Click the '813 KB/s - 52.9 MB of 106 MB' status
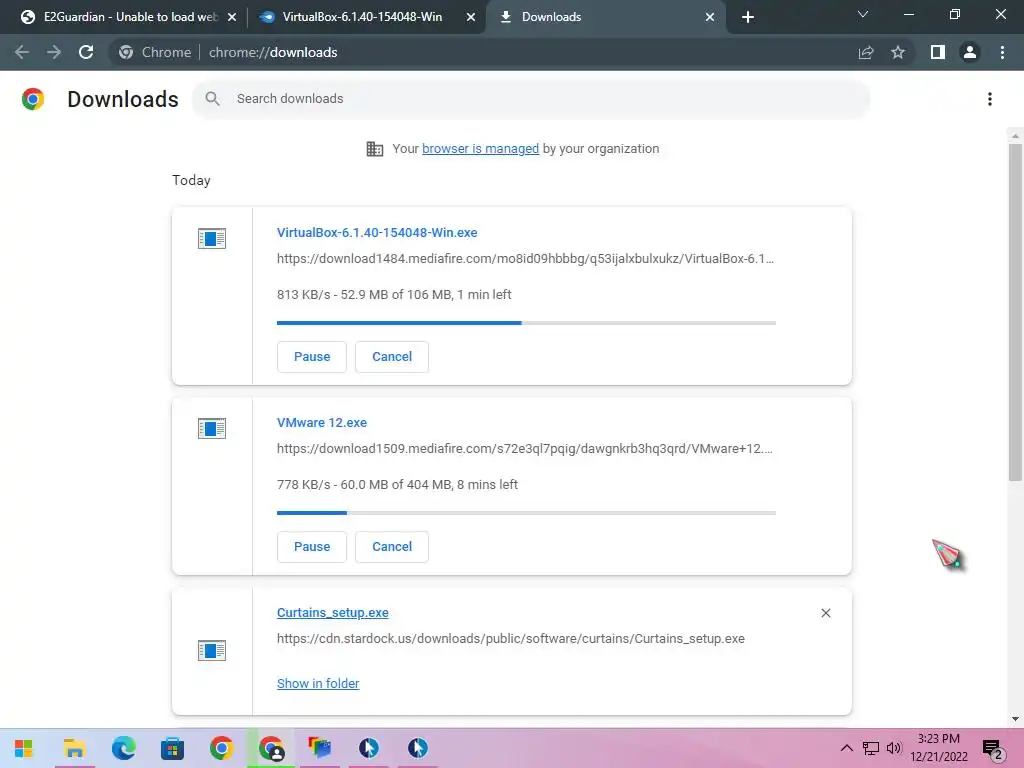Screen dimensions: 1024x768 (394, 295)
